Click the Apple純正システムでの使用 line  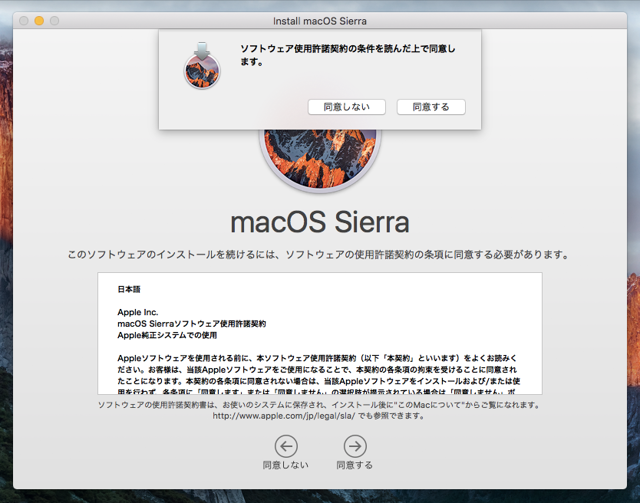click(167, 335)
